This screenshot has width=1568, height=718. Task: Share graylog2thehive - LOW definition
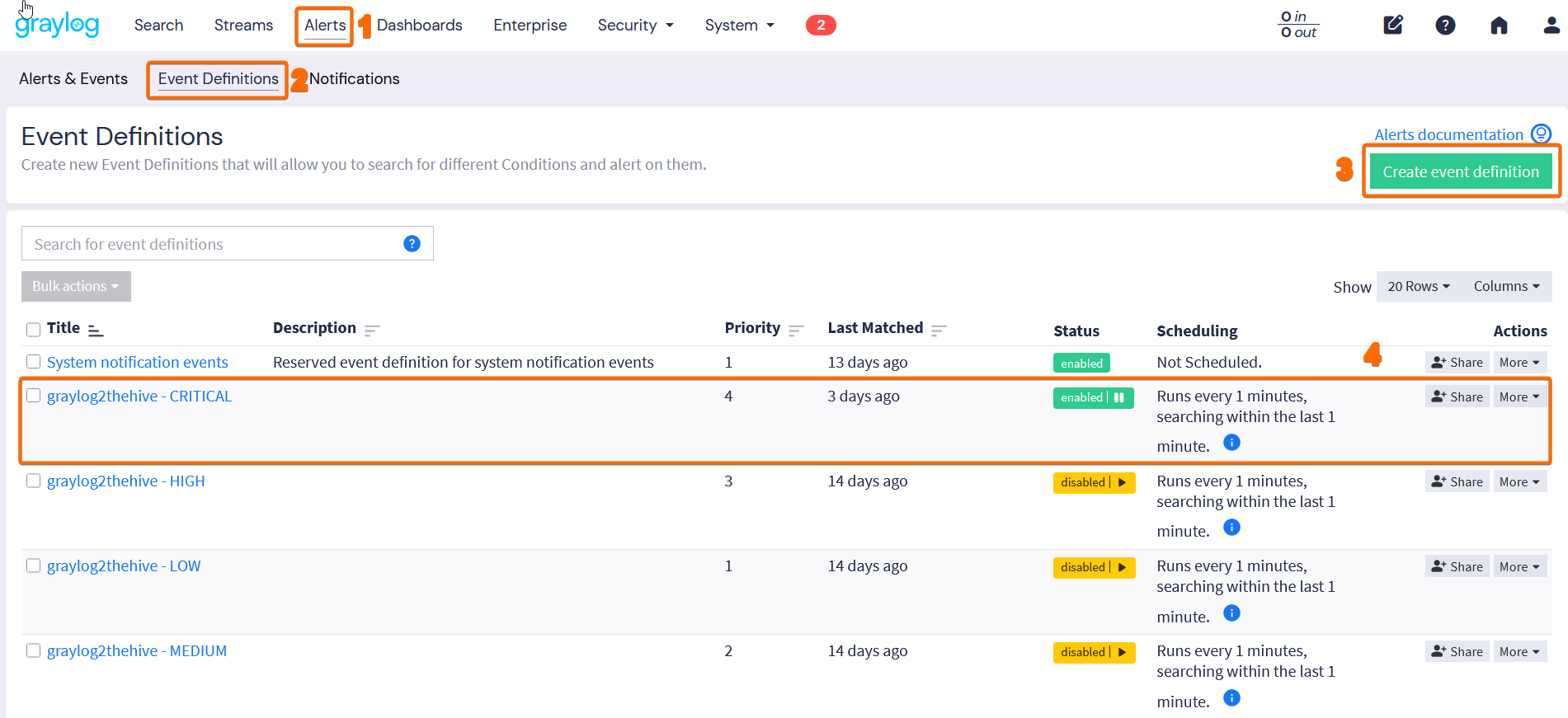tap(1457, 566)
